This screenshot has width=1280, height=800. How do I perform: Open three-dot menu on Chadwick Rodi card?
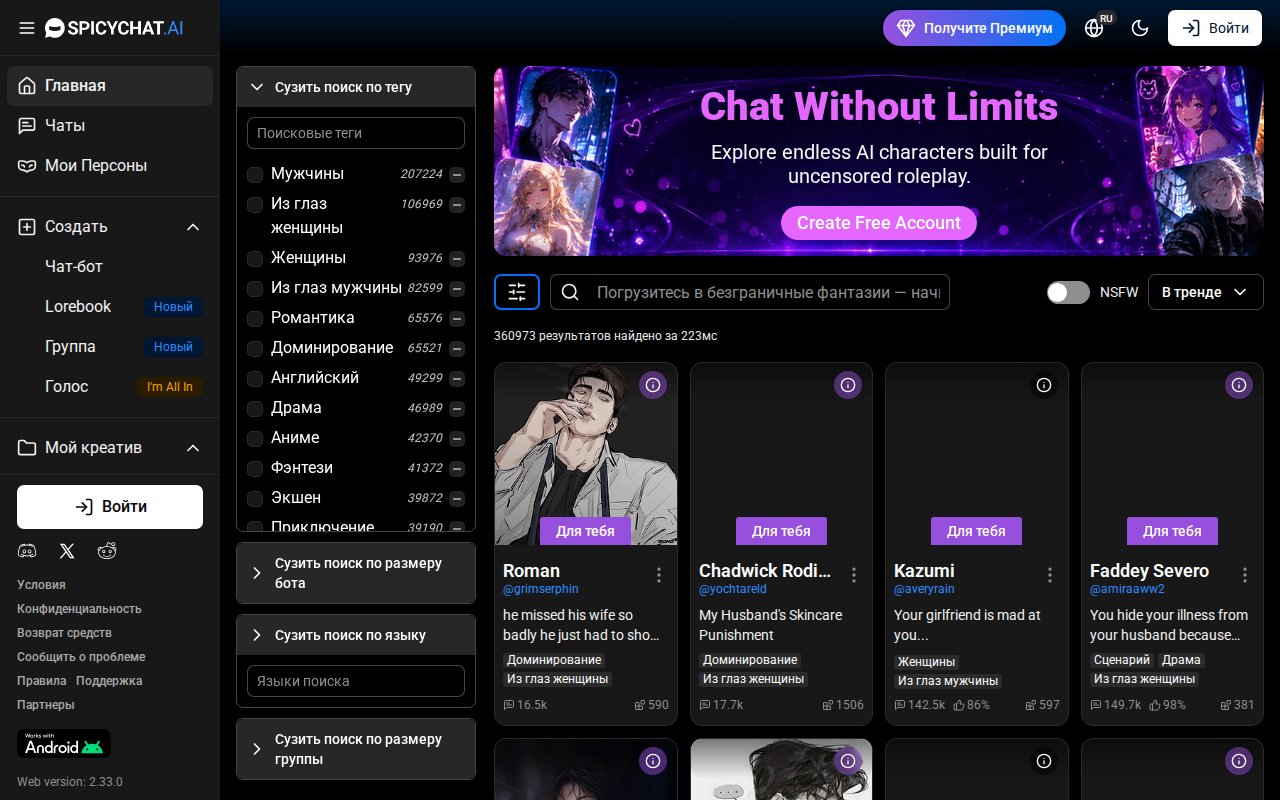coord(854,575)
